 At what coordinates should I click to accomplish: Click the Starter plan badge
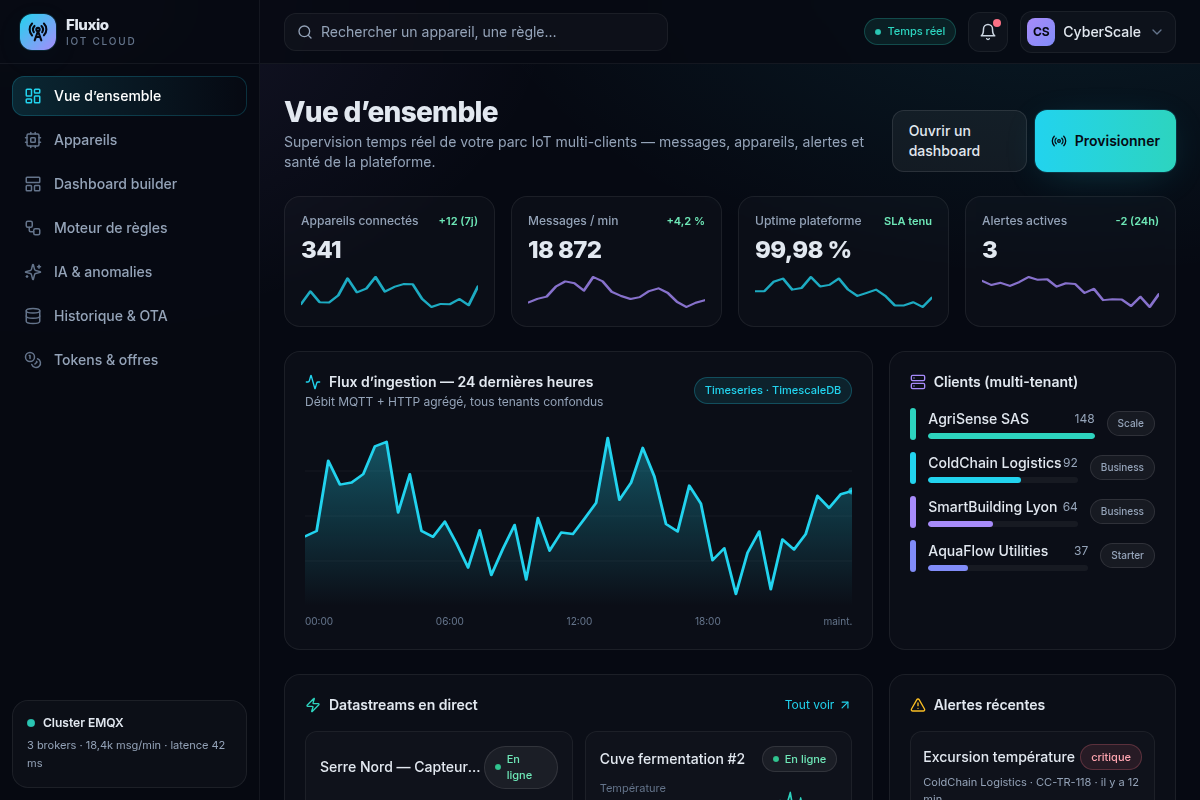tap(1127, 555)
